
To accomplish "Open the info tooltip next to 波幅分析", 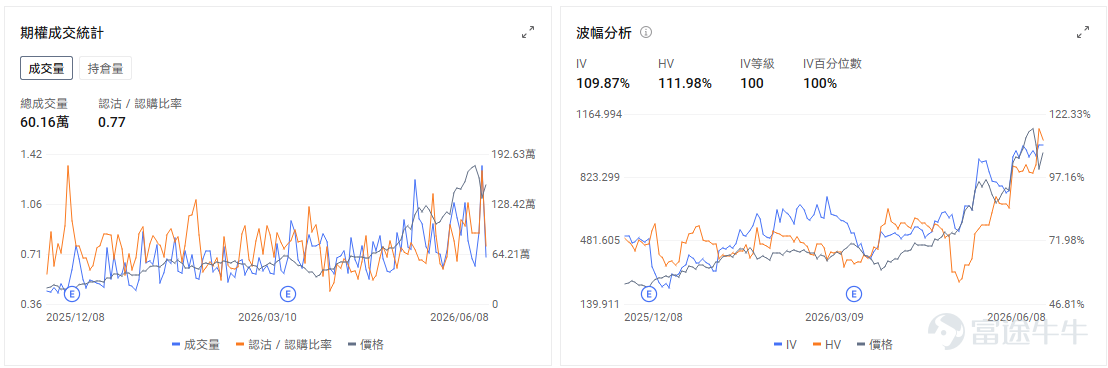I will (646, 32).
